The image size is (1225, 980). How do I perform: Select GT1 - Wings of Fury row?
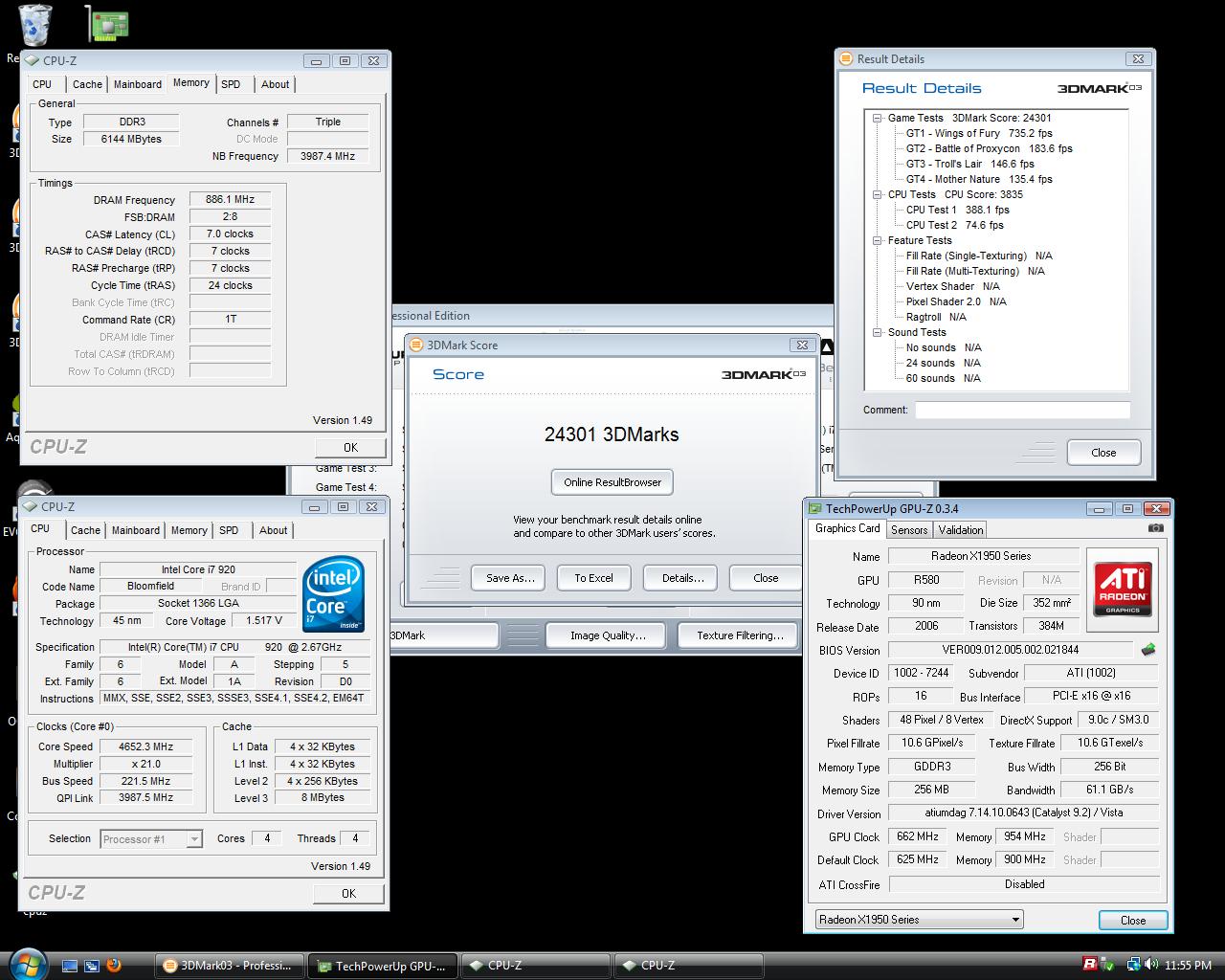click(x=979, y=133)
